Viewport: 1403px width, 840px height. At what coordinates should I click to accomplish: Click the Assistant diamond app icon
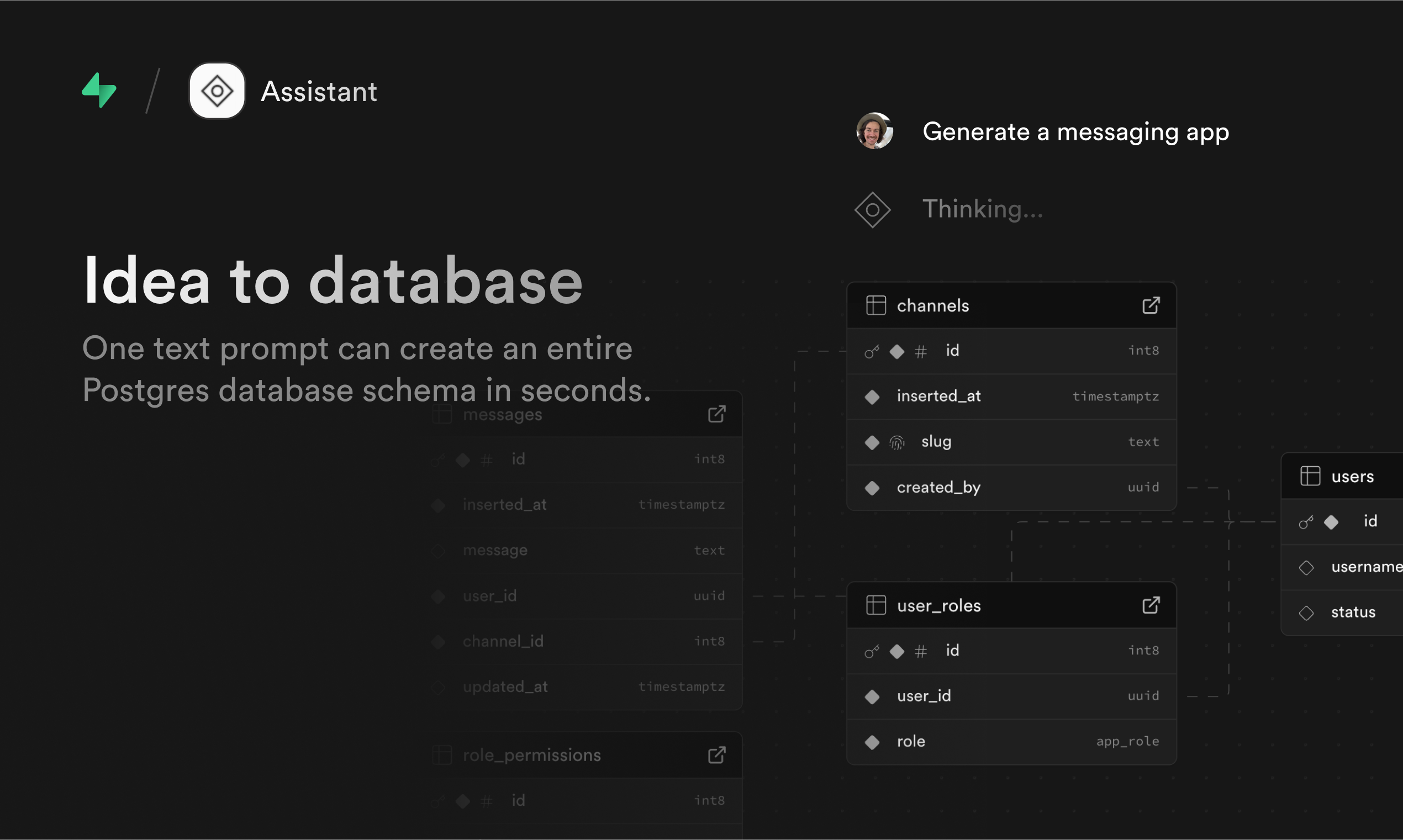click(x=217, y=91)
